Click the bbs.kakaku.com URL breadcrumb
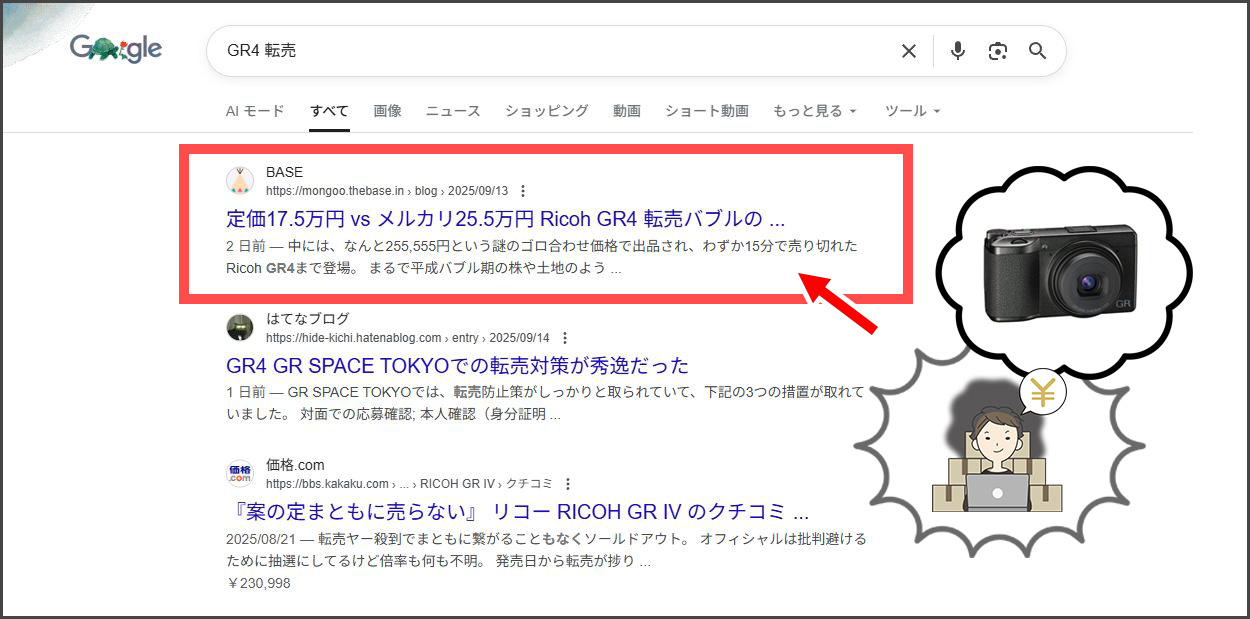This screenshot has height=619, width=1250. click(410, 484)
